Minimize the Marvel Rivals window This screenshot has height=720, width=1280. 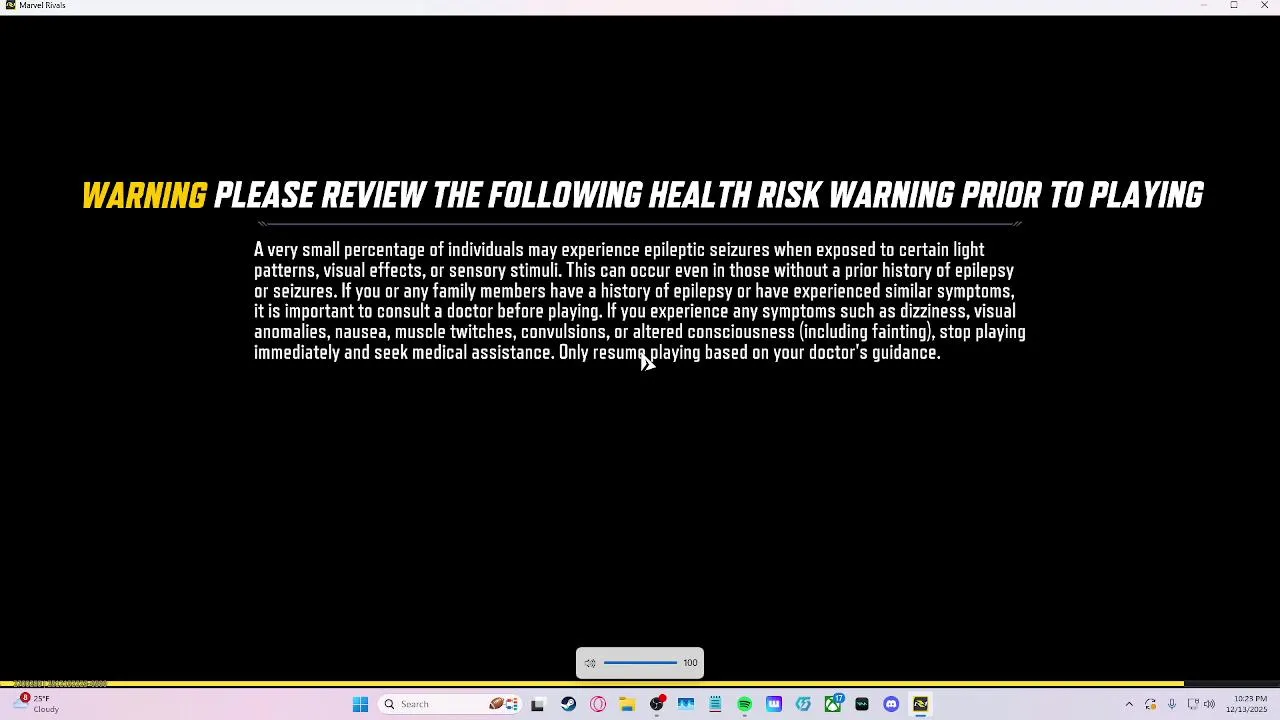pyautogui.click(x=1203, y=5)
